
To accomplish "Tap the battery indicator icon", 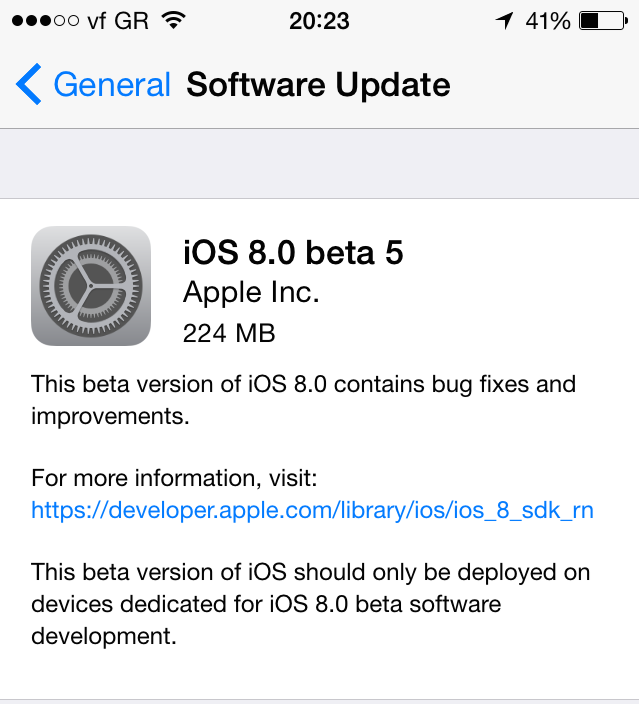I will click(604, 21).
